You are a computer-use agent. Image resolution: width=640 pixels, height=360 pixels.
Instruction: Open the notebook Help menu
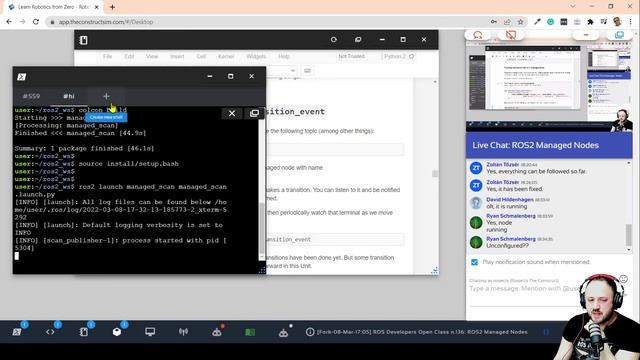[284, 56]
